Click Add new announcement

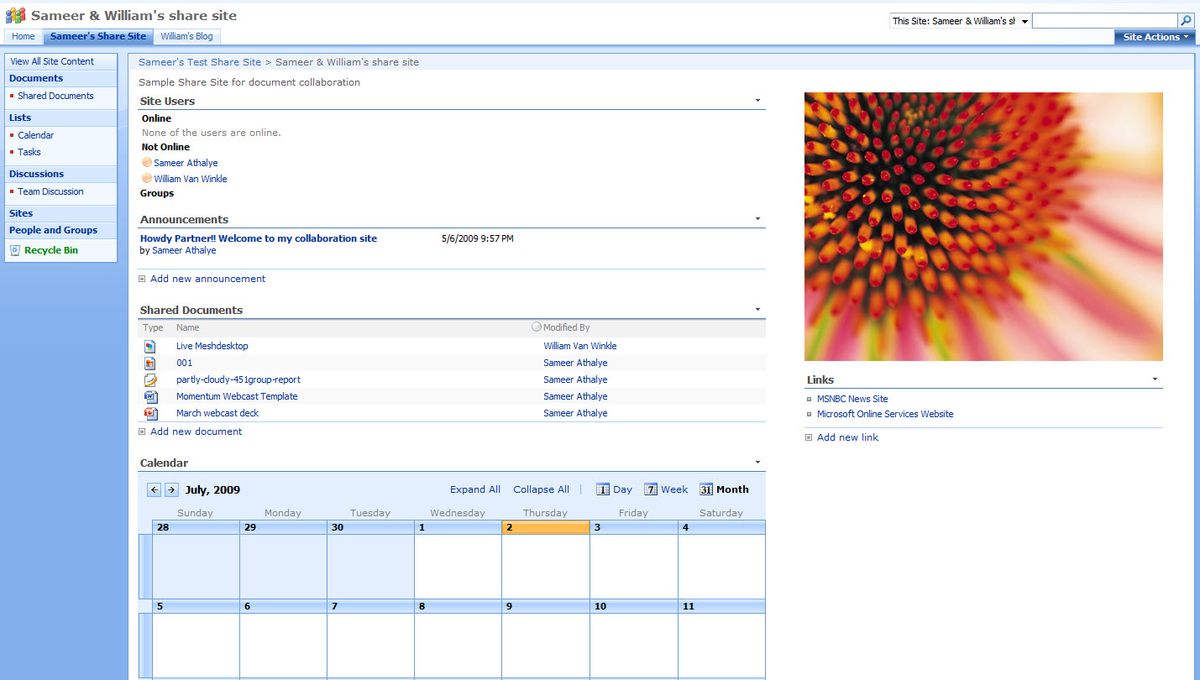click(x=206, y=279)
